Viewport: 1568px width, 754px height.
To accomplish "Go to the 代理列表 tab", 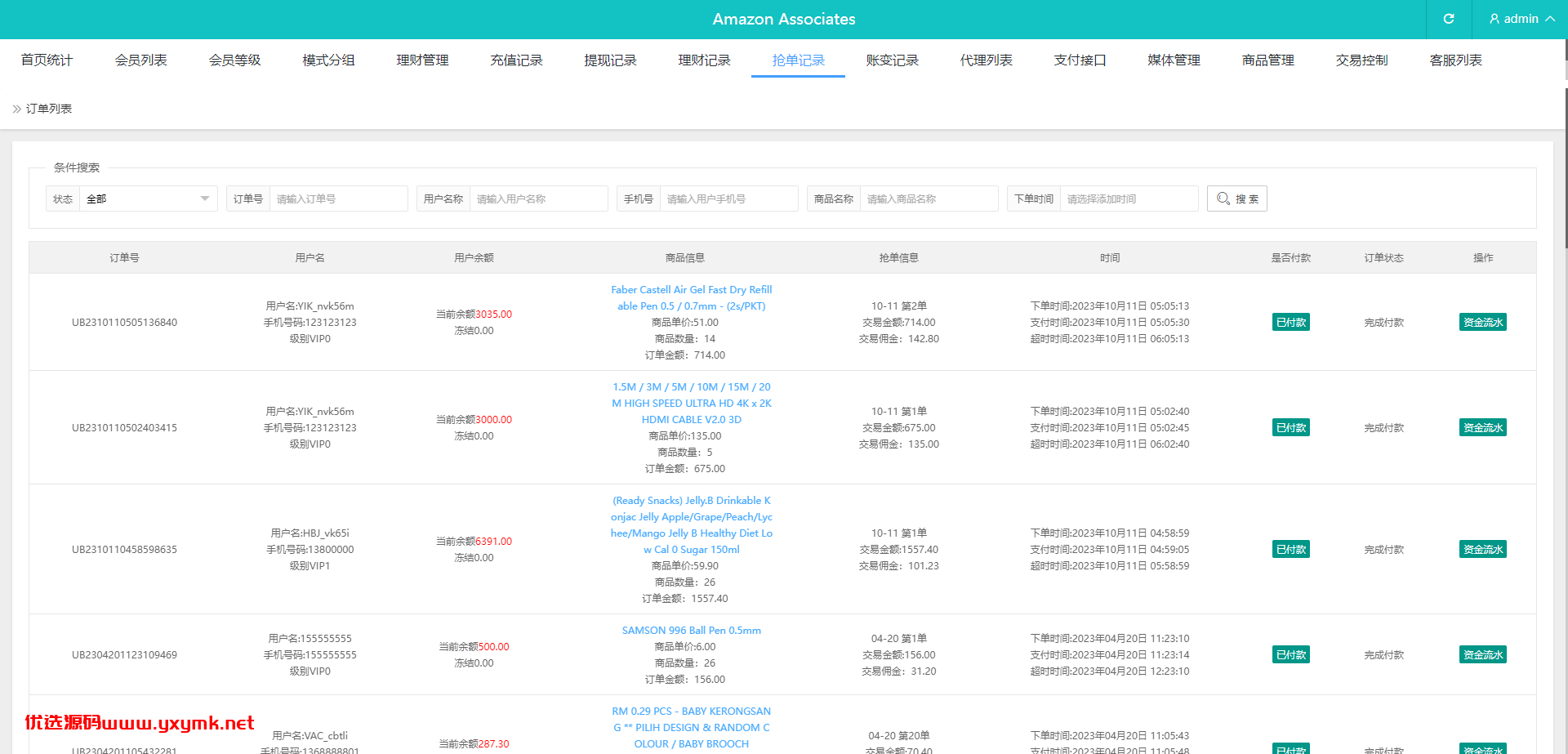I will [987, 60].
